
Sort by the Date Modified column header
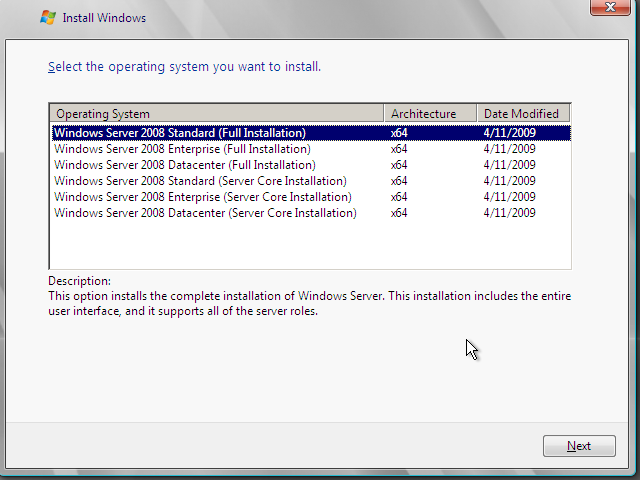coord(523,113)
